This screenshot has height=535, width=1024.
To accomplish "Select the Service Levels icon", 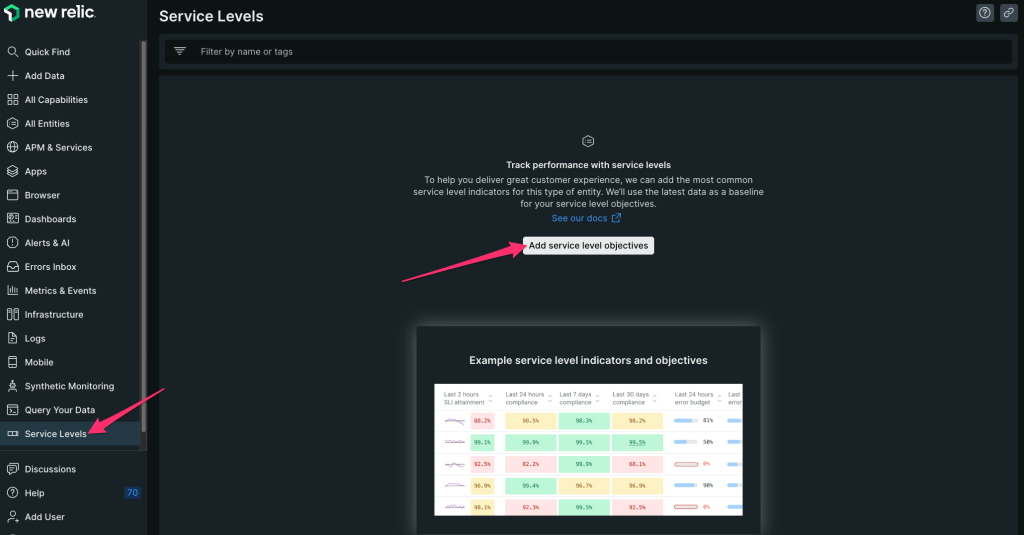I will coord(12,434).
